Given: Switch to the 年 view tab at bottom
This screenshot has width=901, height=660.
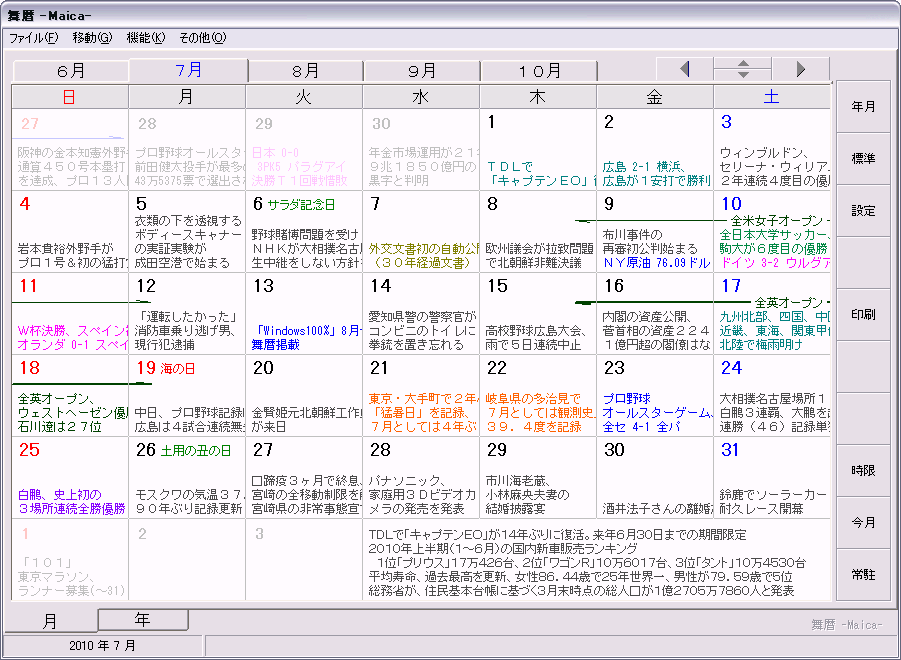Looking at the screenshot, I should click(x=143, y=619).
